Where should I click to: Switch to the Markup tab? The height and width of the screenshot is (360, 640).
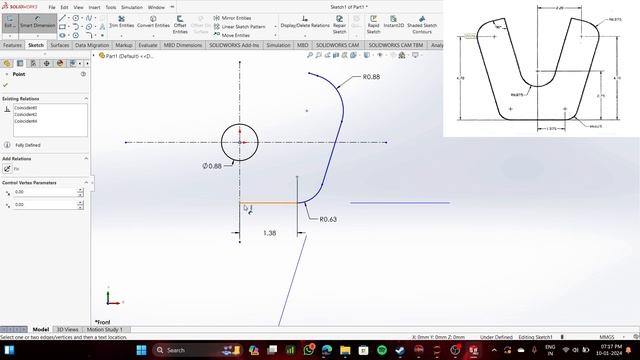point(124,45)
